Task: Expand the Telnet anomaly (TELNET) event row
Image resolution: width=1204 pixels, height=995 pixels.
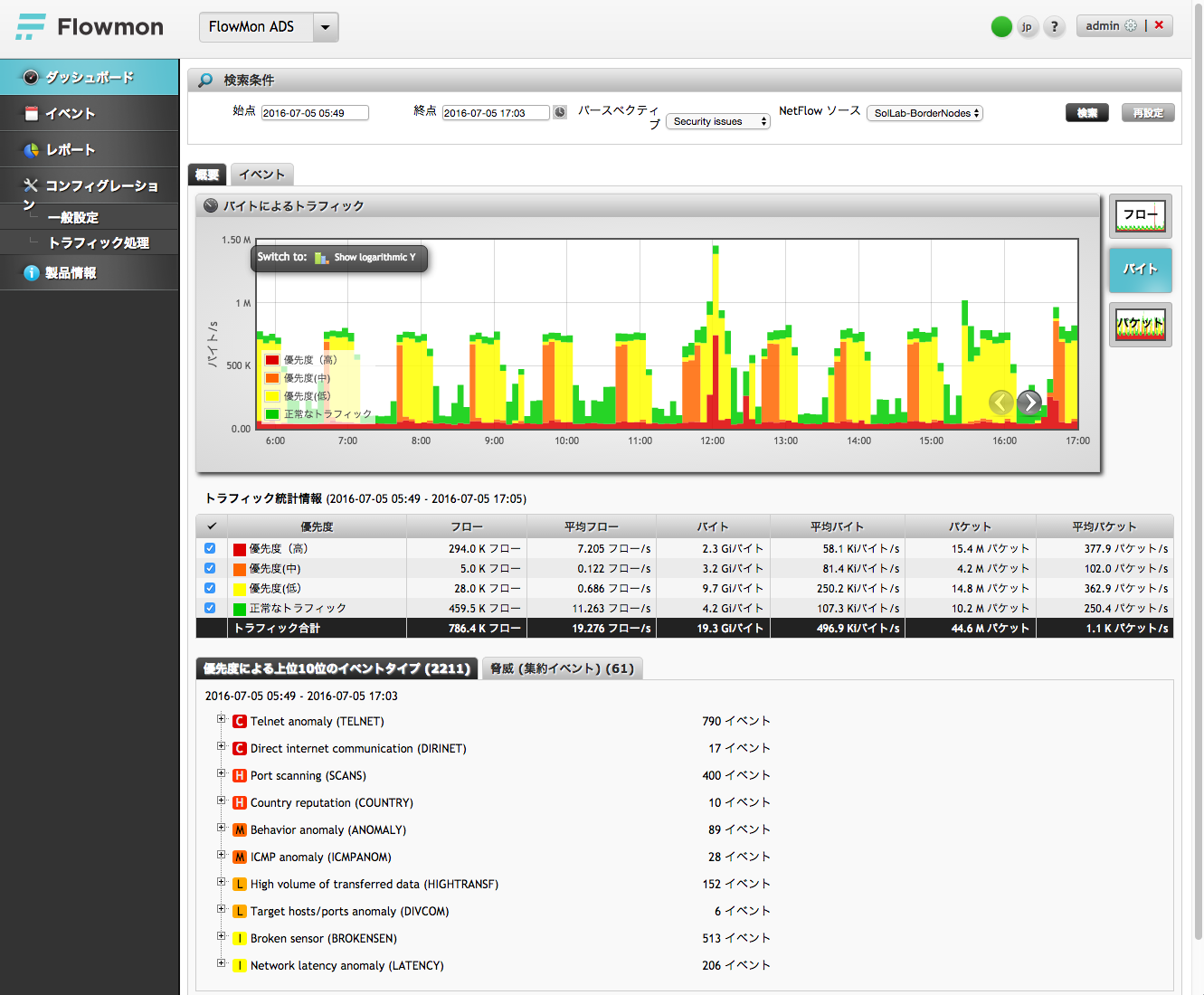Action: pyautogui.click(x=221, y=719)
